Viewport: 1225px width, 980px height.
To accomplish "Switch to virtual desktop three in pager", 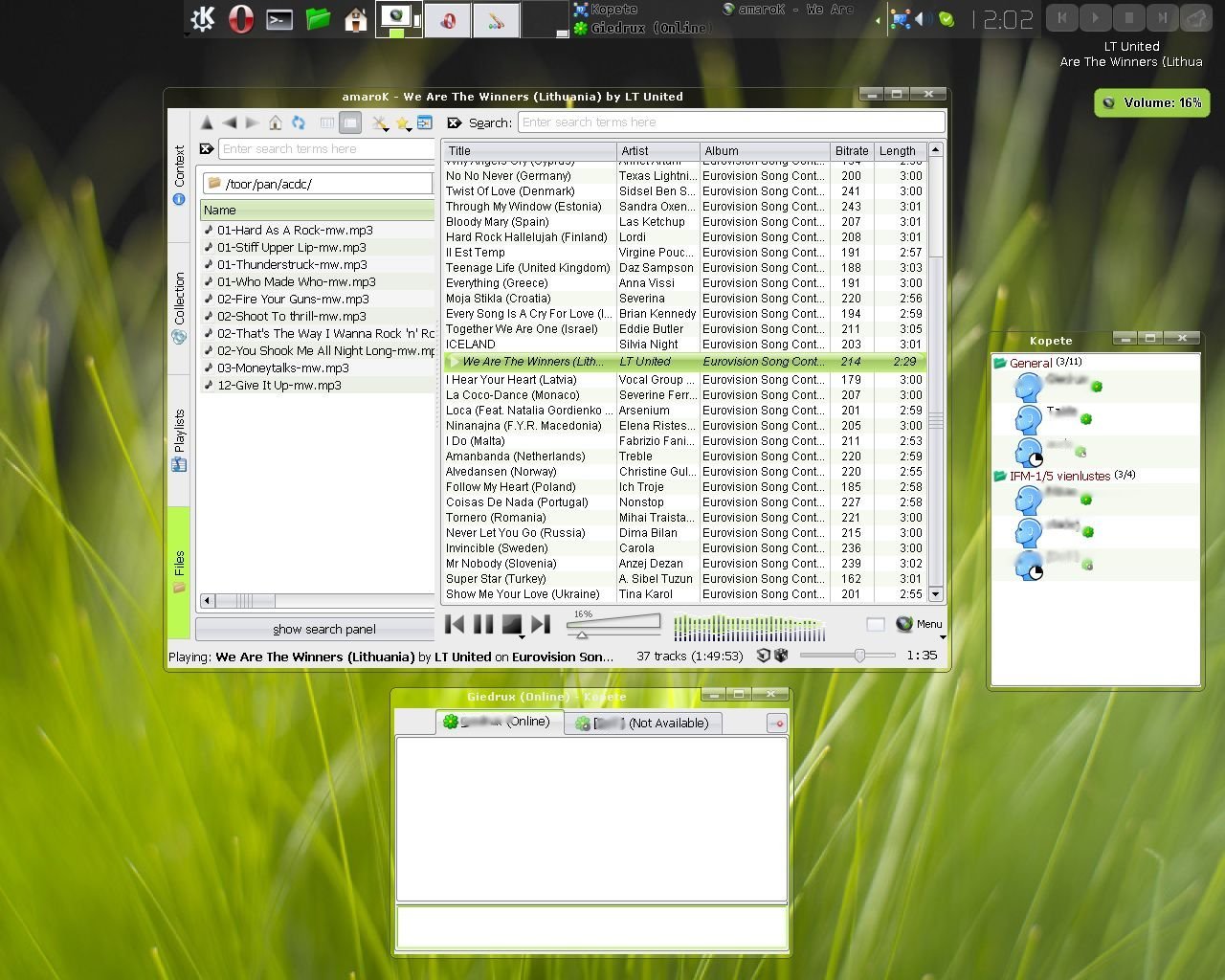I will [x=496, y=19].
